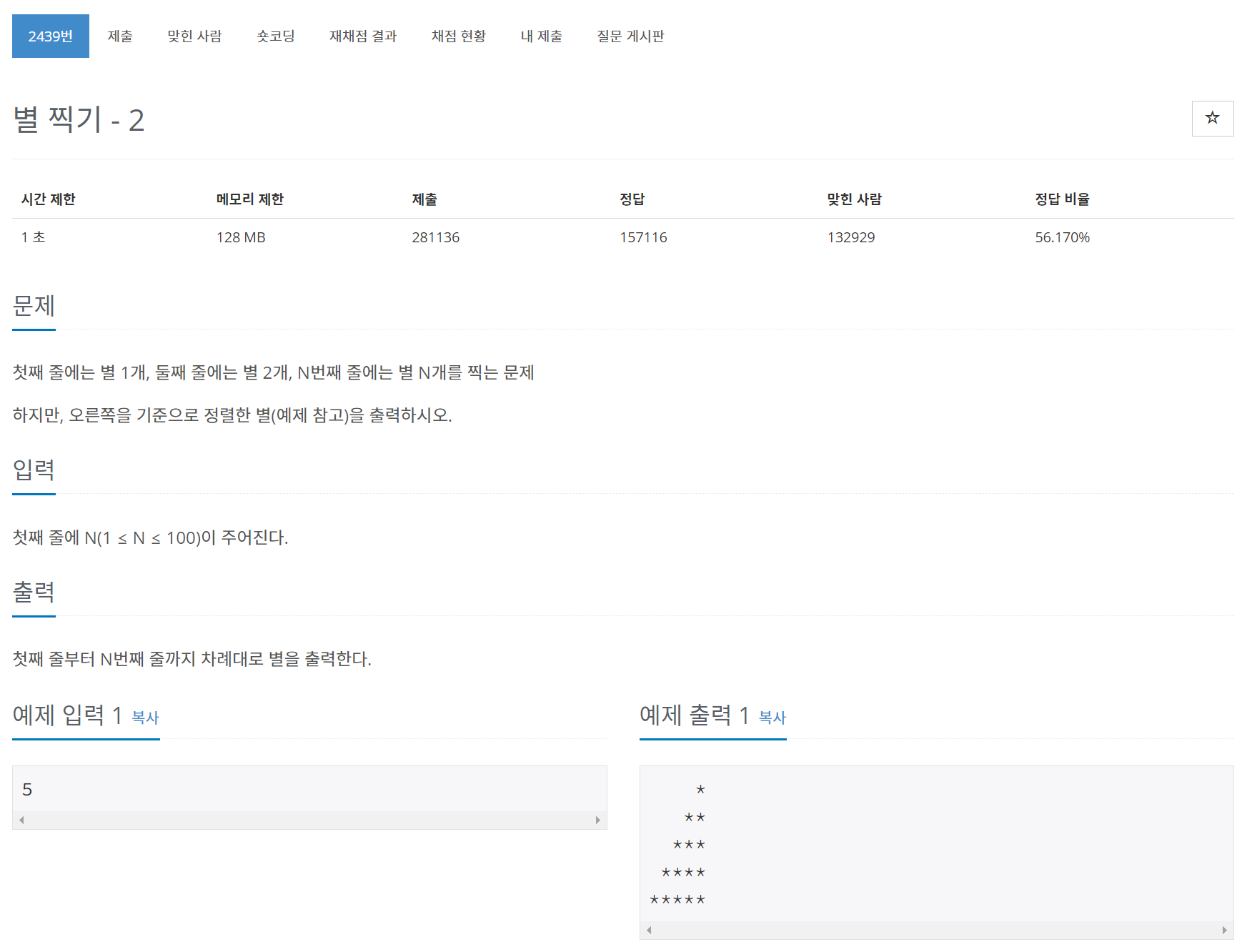
Task: Go to the 질문 게시판 tab
Action: (x=630, y=36)
